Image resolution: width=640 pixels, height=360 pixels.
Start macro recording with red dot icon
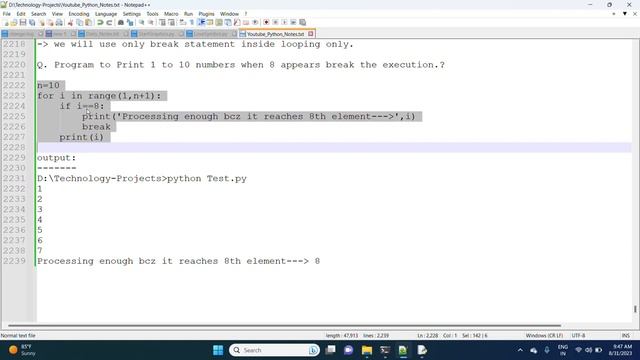pyautogui.click(x=266, y=22)
